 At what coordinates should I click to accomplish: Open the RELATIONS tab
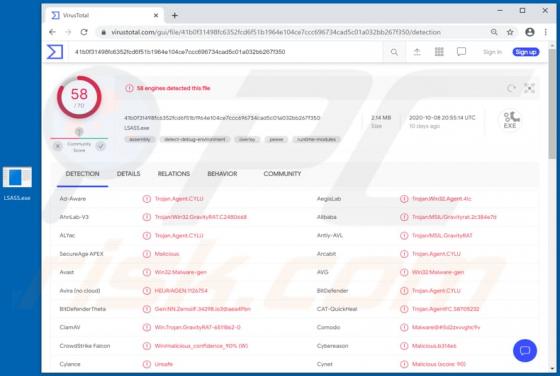(x=174, y=174)
